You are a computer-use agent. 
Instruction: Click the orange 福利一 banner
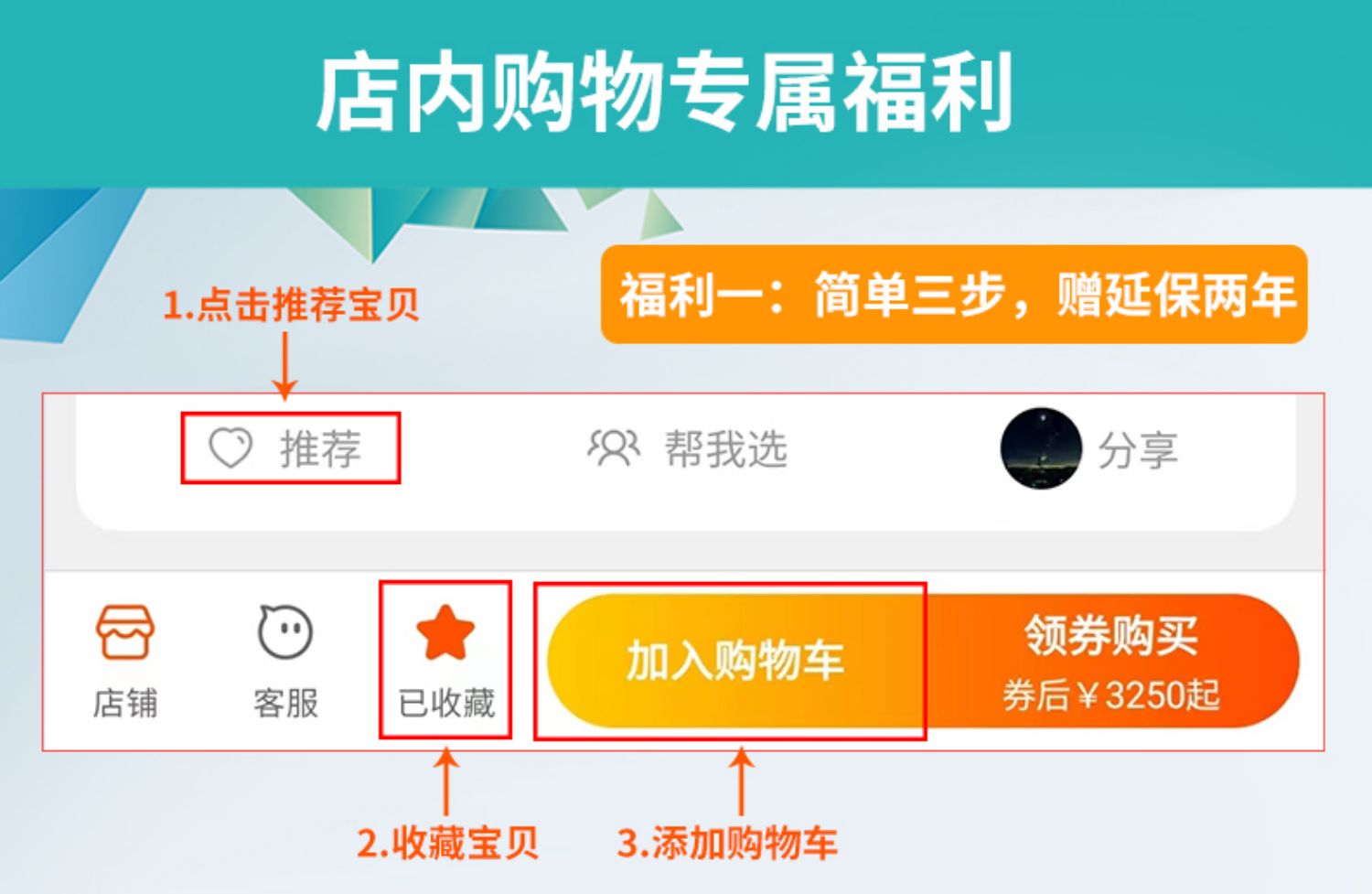click(x=954, y=295)
